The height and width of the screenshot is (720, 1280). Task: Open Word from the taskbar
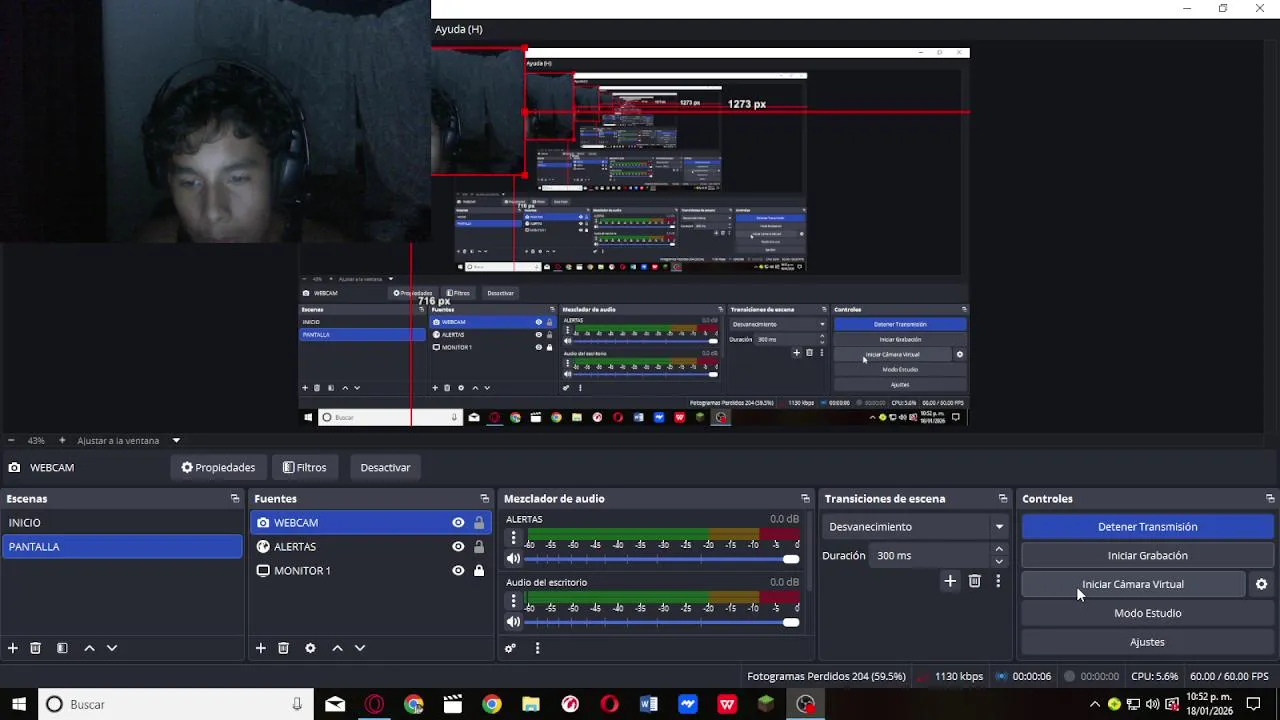[648, 704]
